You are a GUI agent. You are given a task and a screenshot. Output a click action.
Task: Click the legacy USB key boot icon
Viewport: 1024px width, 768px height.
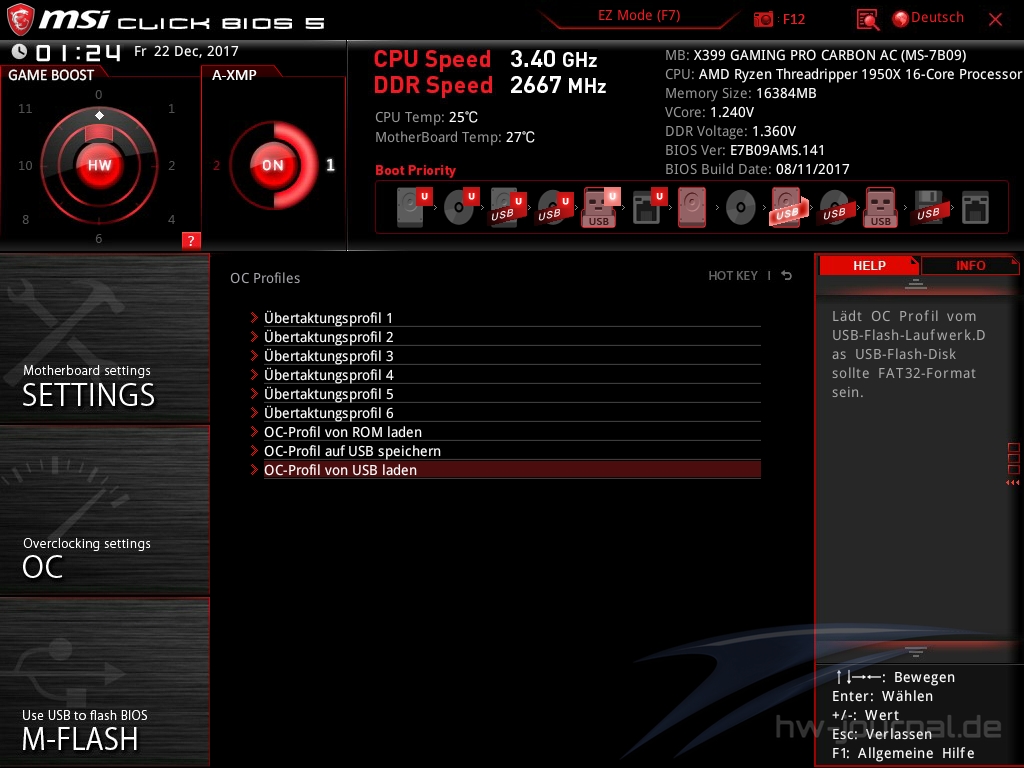point(881,207)
